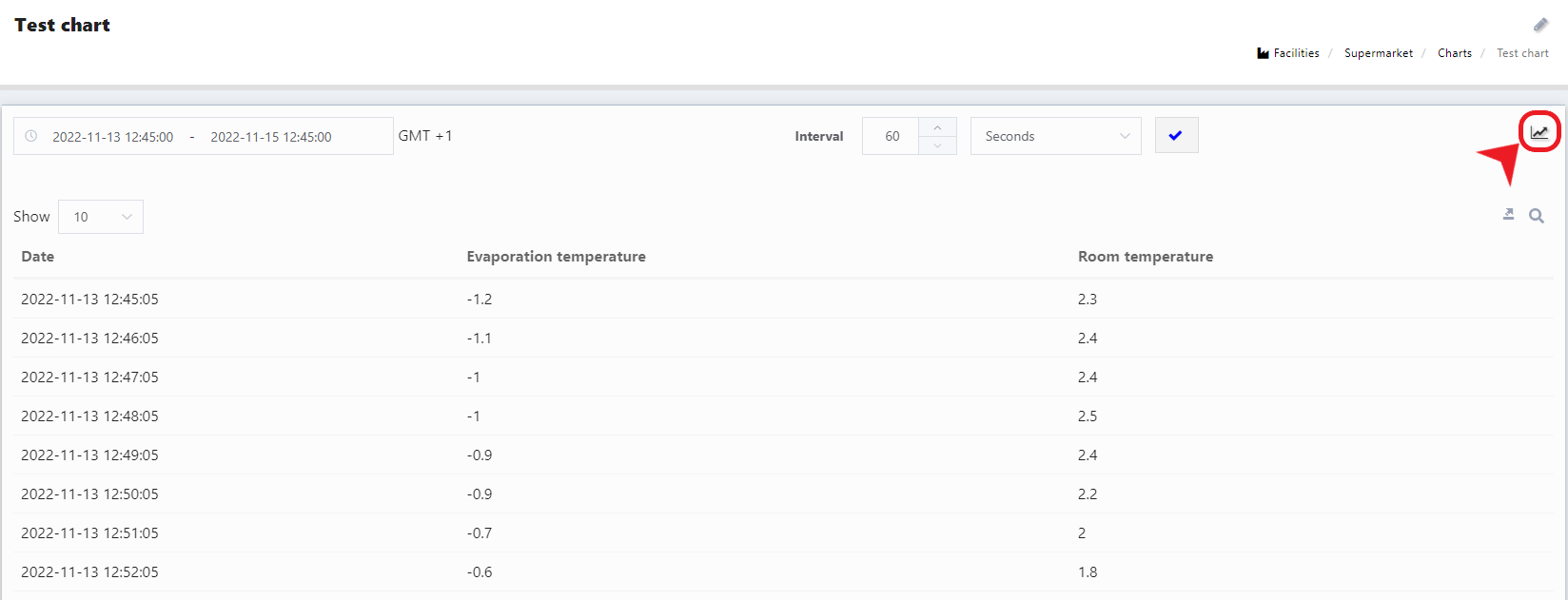The height and width of the screenshot is (600, 1568).
Task: Open the table search magnifier icon
Action: [1537, 216]
